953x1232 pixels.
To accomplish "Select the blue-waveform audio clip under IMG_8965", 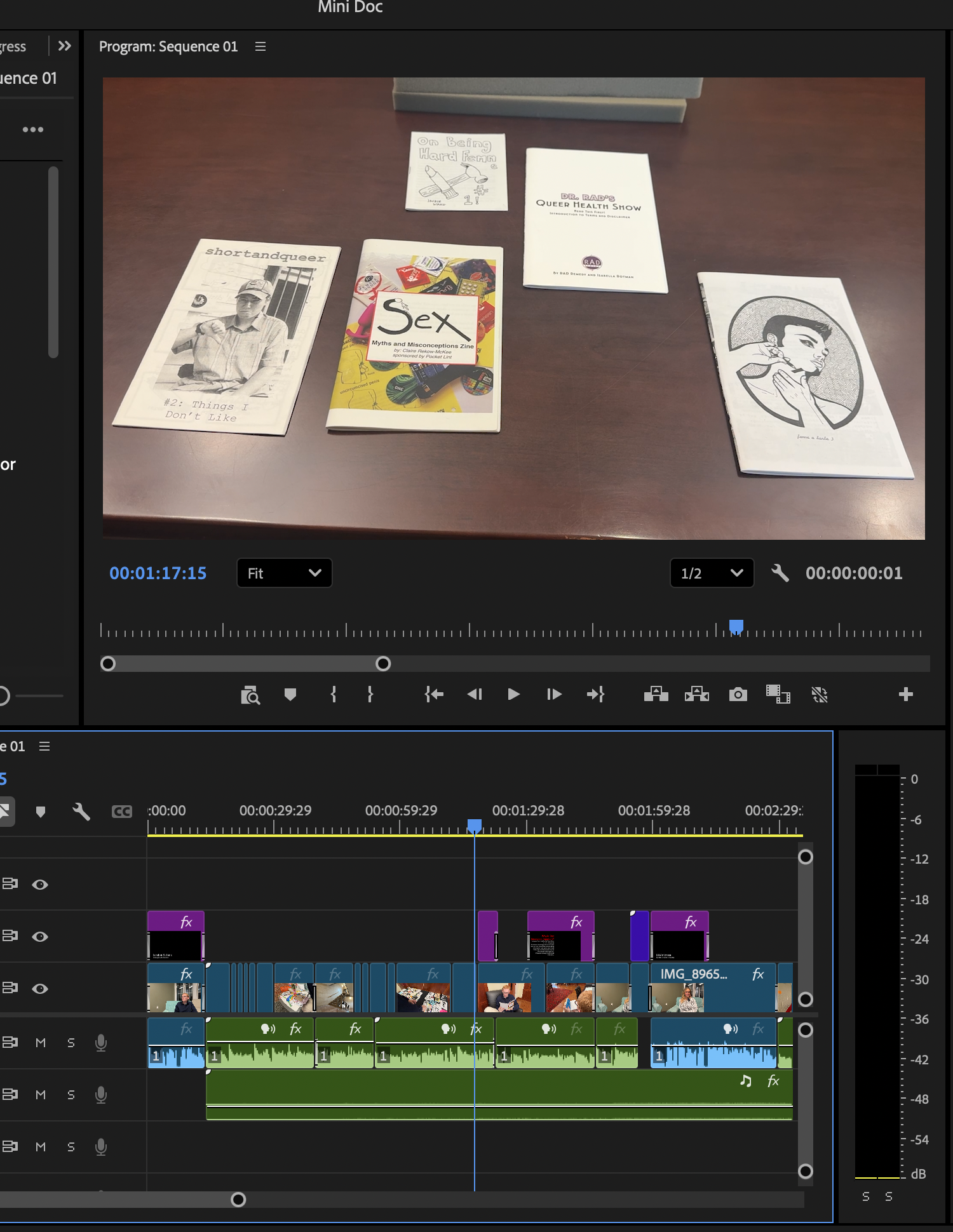I will (713, 1043).
